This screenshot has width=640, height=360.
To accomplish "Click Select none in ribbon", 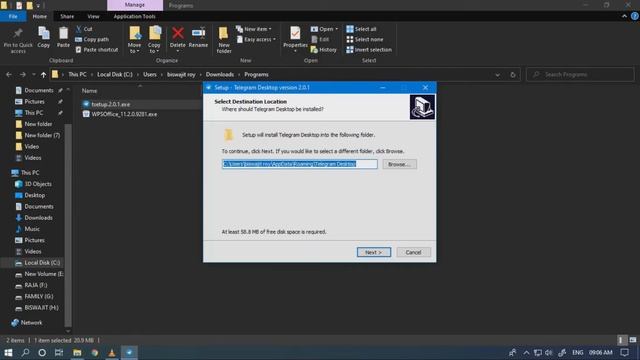I will click(x=364, y=39).
